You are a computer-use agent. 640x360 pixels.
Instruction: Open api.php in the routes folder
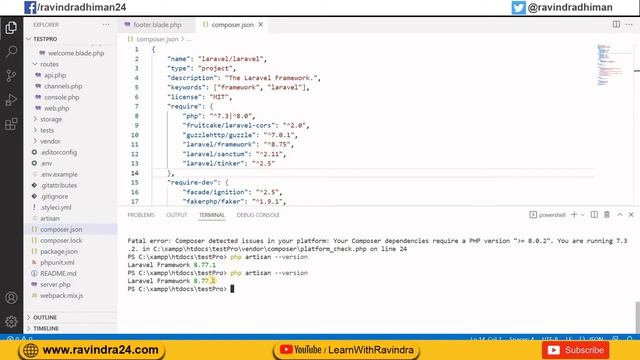(70, 75)
